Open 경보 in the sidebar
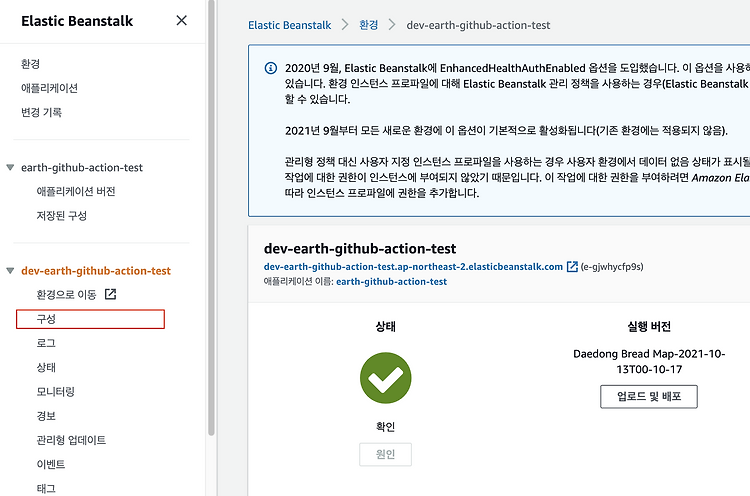The image size is (750, 496). click(46, 416)
